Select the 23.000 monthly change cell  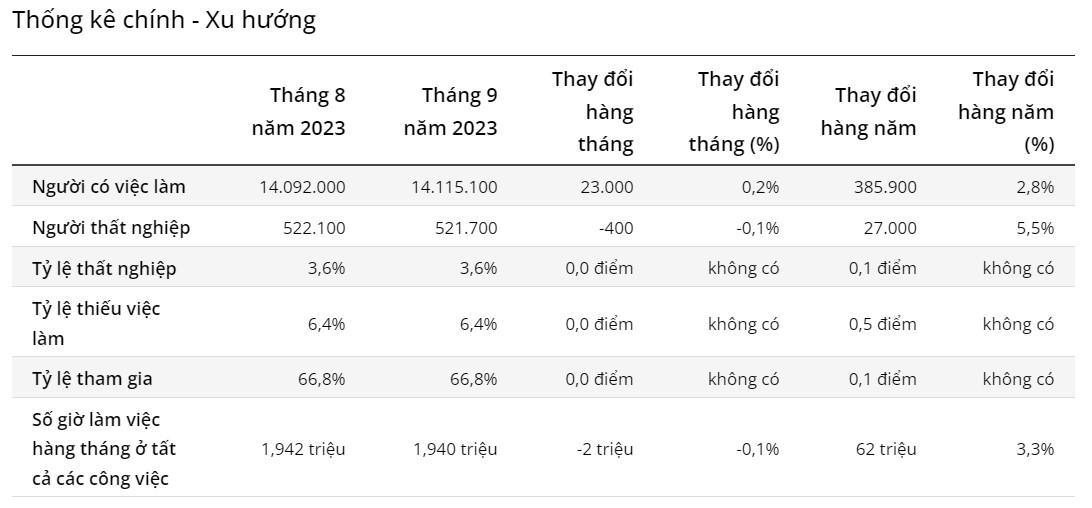[606, 187]
